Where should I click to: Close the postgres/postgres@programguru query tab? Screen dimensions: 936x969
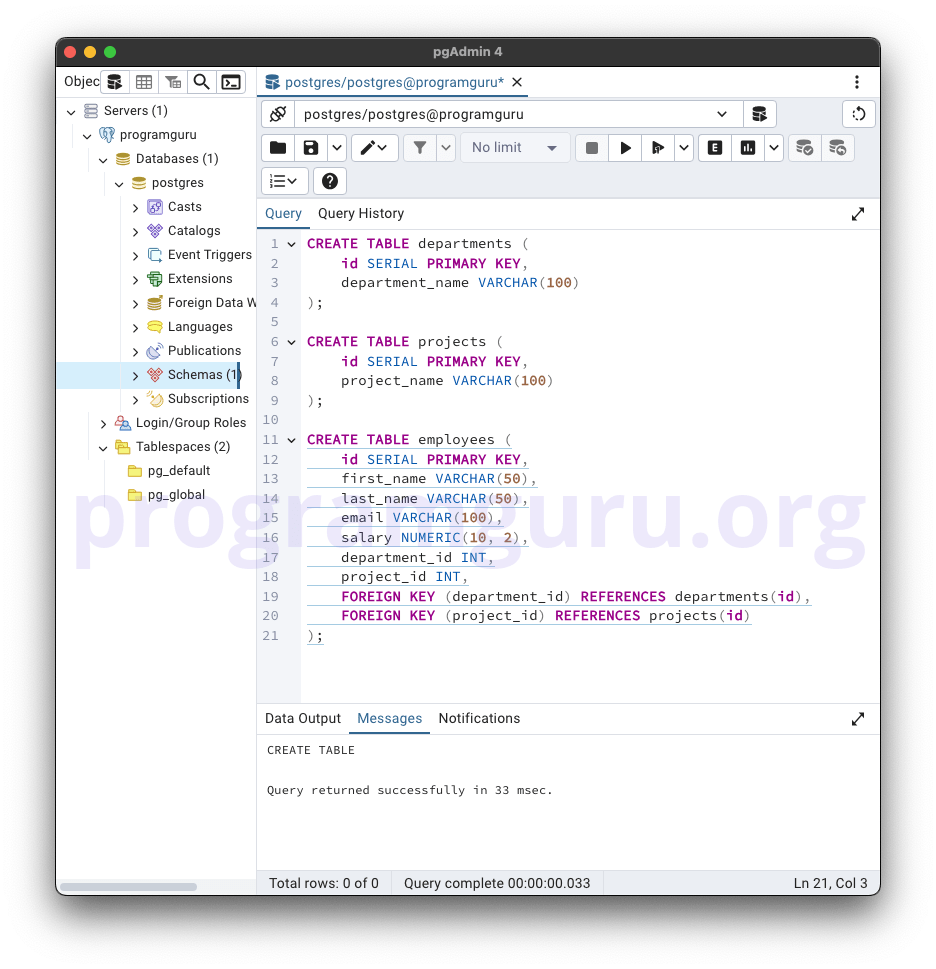[518, 82]
